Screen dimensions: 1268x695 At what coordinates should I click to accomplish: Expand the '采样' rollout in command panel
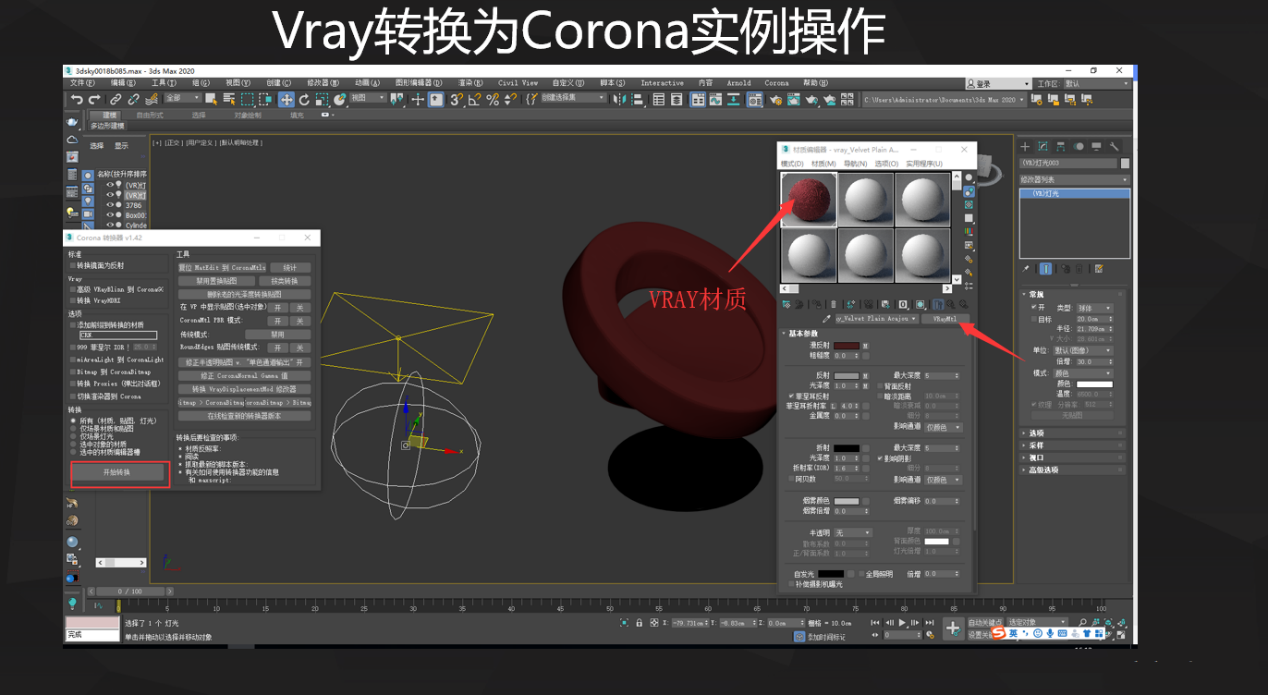tap(1074, 445)
